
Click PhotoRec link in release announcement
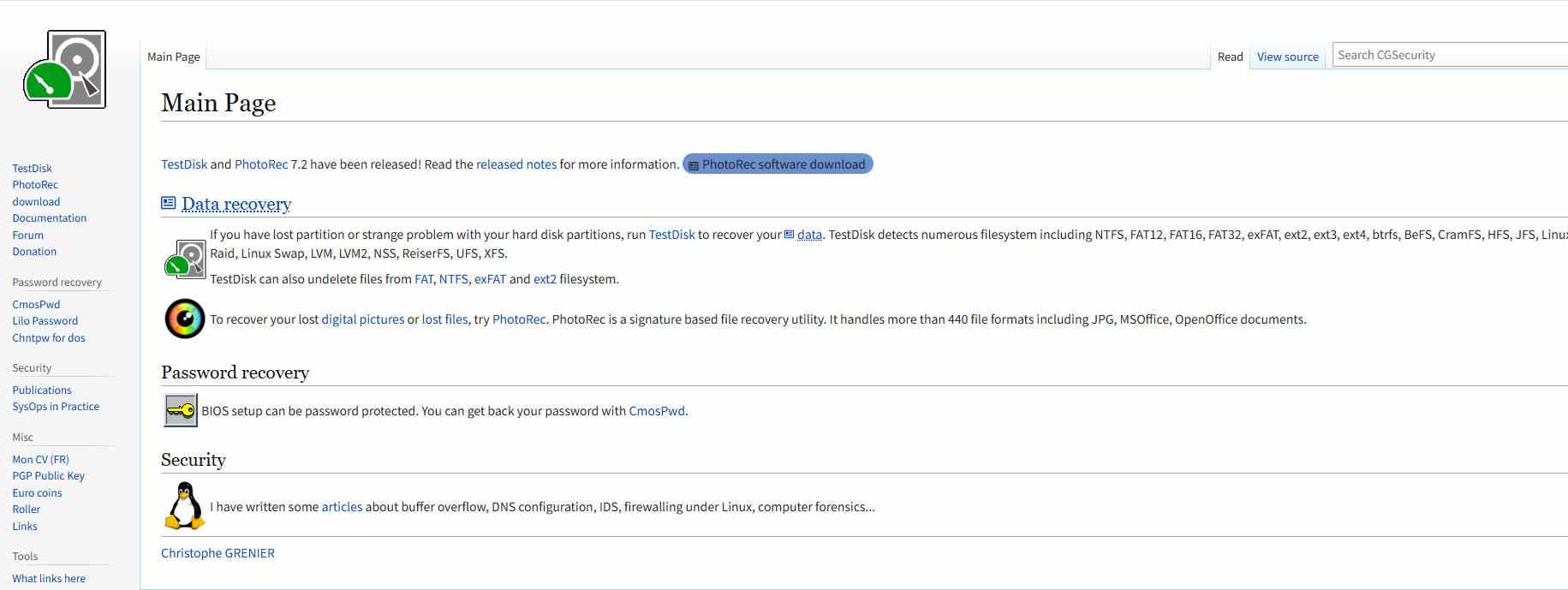[x=261, y=164]
